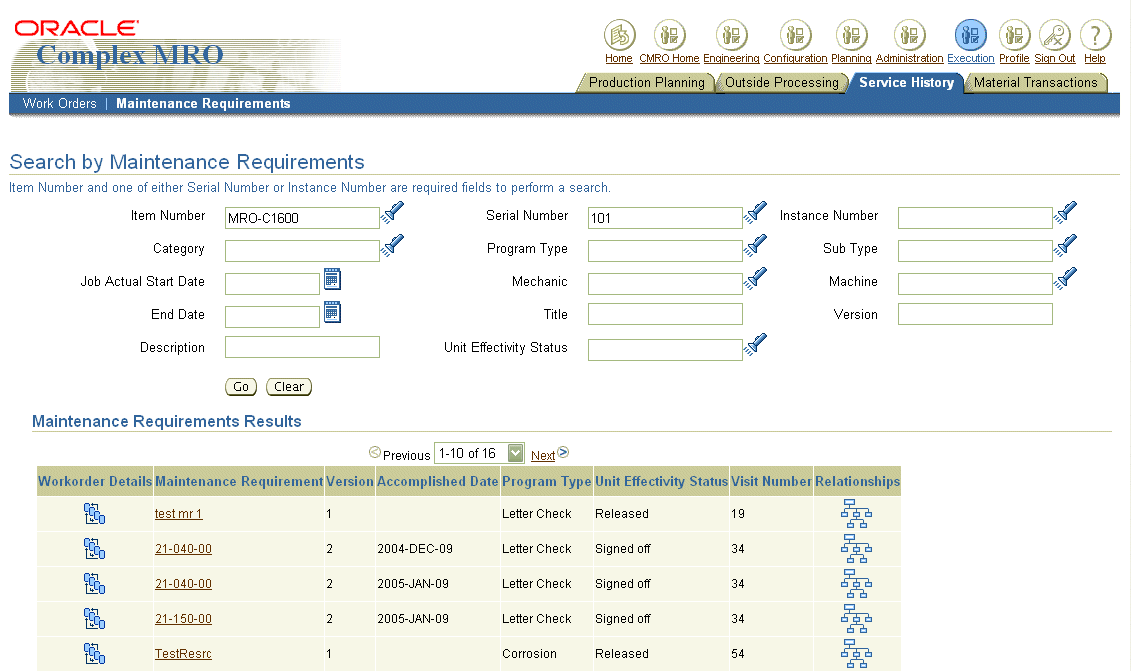Open Unit Effectivity Status search flashlight
This screenshot has height=671, width=1131.
[x=755, y=345]
